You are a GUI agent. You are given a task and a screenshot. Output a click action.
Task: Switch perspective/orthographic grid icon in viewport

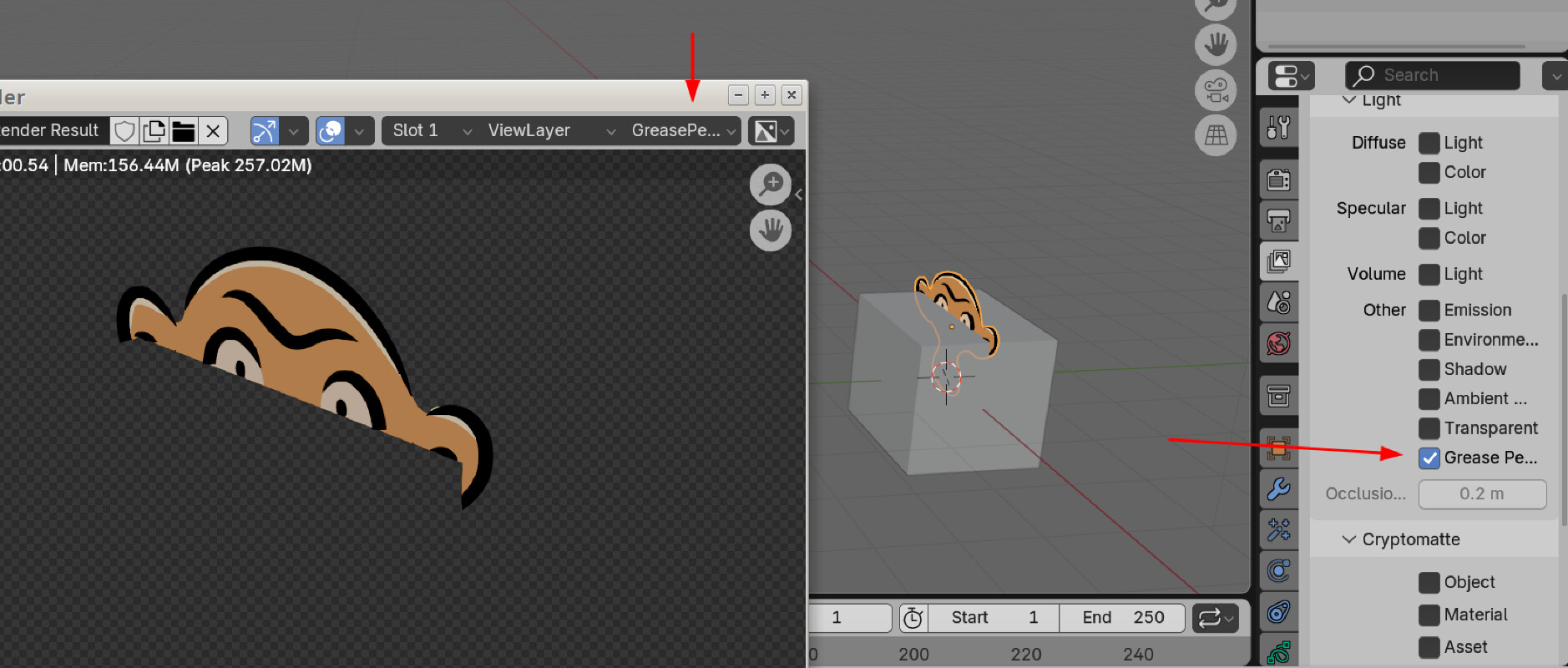pyautogui.click(x=1216, y=134)
